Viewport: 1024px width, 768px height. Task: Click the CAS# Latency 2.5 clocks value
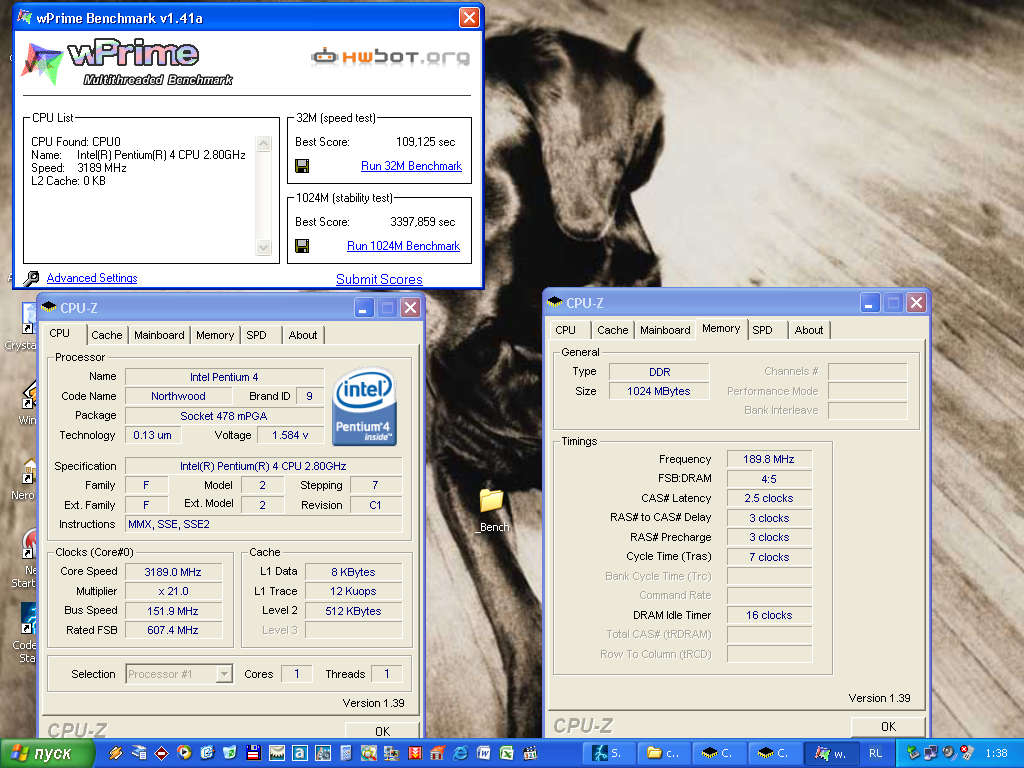pos(769,498)
